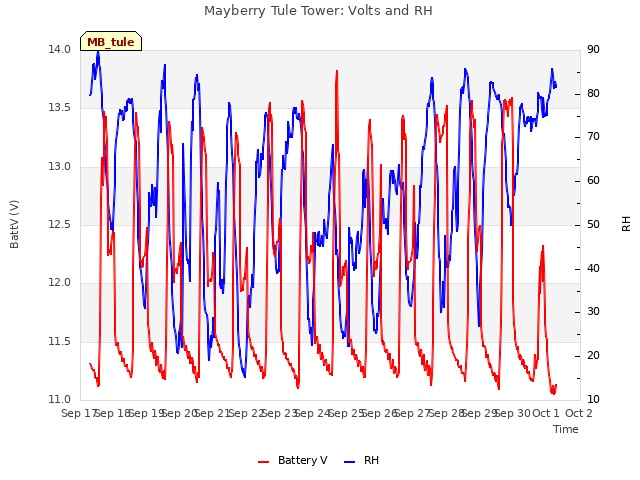Click the 90 right axis tick
The height and width of the screenshot is (480, 640).
coord(593,49)
